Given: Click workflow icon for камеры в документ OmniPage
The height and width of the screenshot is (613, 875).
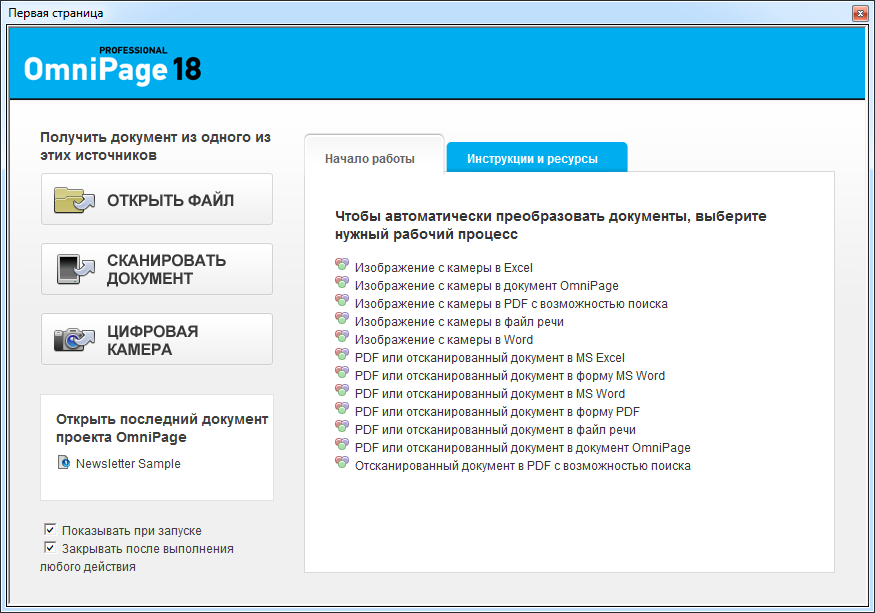Looking at the screenshot, I should (x=342, y=282).
